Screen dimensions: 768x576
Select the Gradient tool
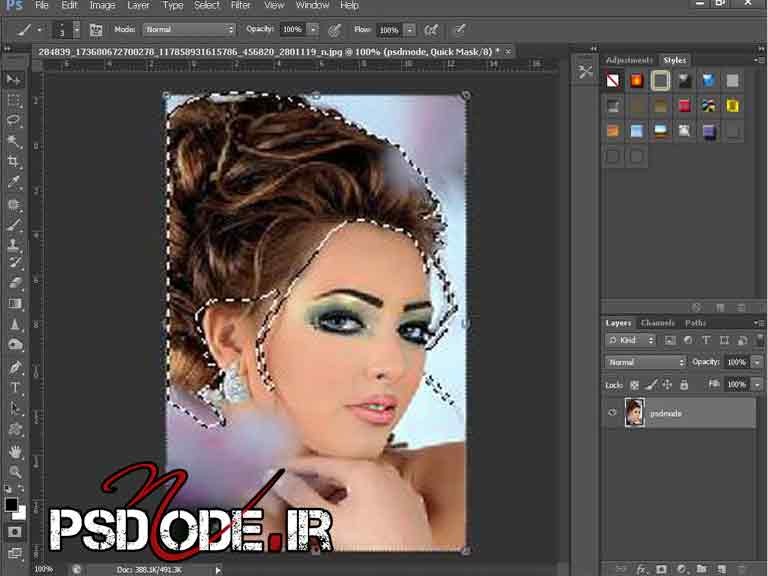(x=14, y=304)
